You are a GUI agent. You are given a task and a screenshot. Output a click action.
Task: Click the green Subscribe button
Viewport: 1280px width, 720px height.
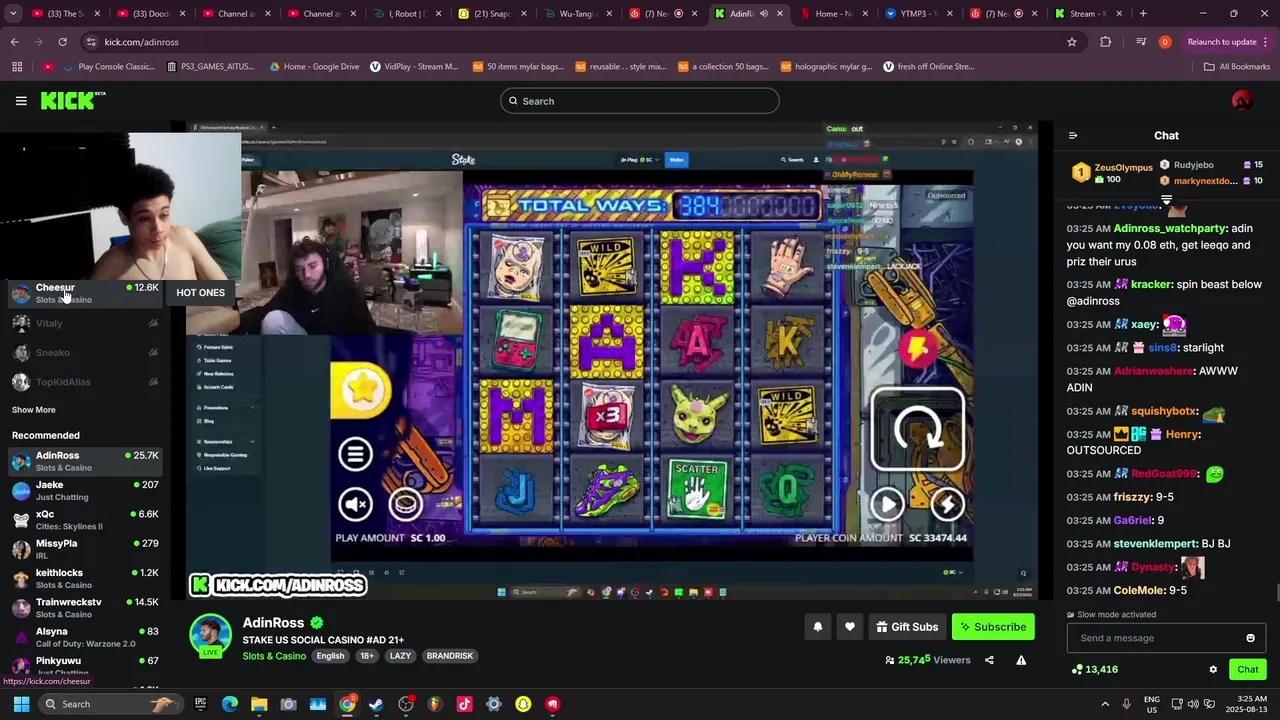tap(993, 627)
